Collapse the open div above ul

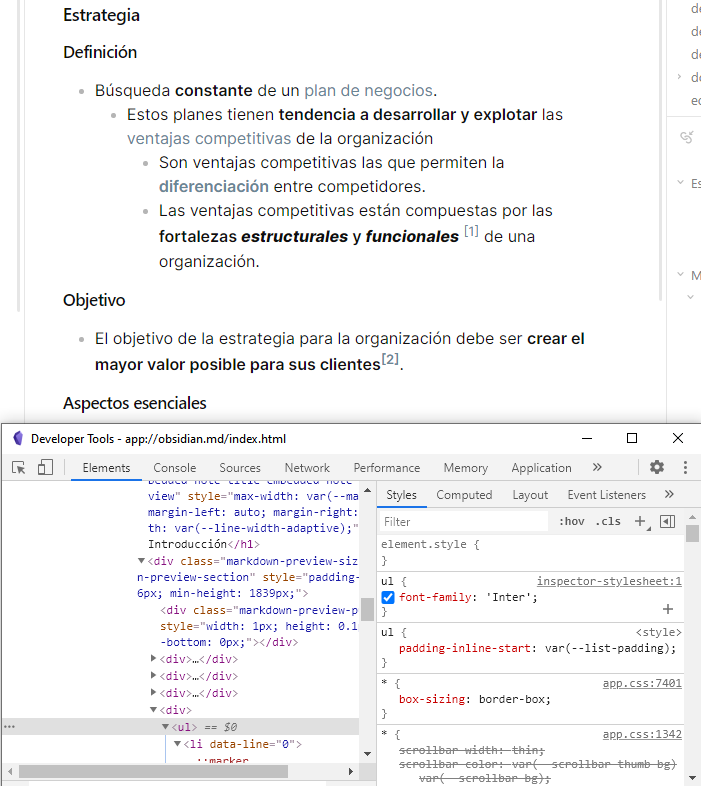coord(153,709)
